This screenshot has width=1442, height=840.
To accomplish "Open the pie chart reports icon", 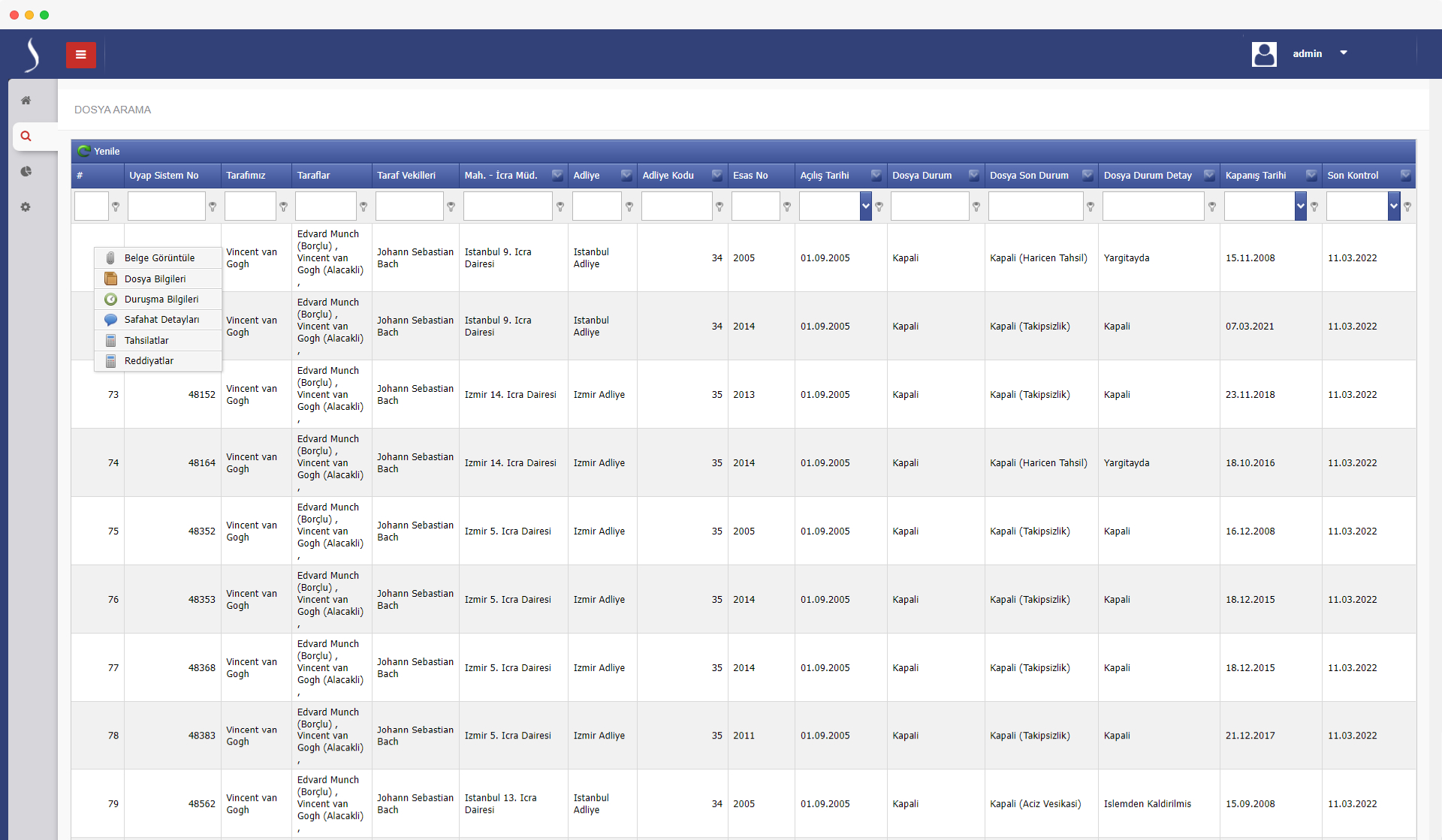I will click(26, 172).
